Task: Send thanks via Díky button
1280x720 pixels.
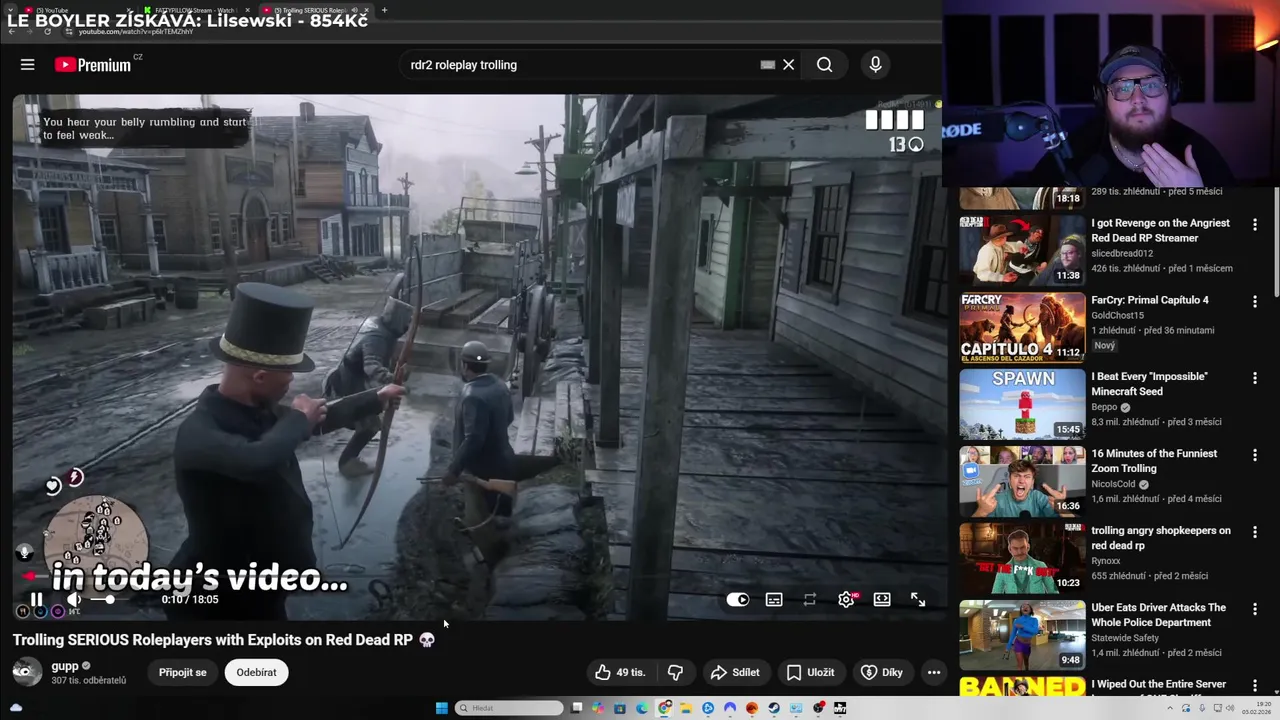Action: (882, 672)
